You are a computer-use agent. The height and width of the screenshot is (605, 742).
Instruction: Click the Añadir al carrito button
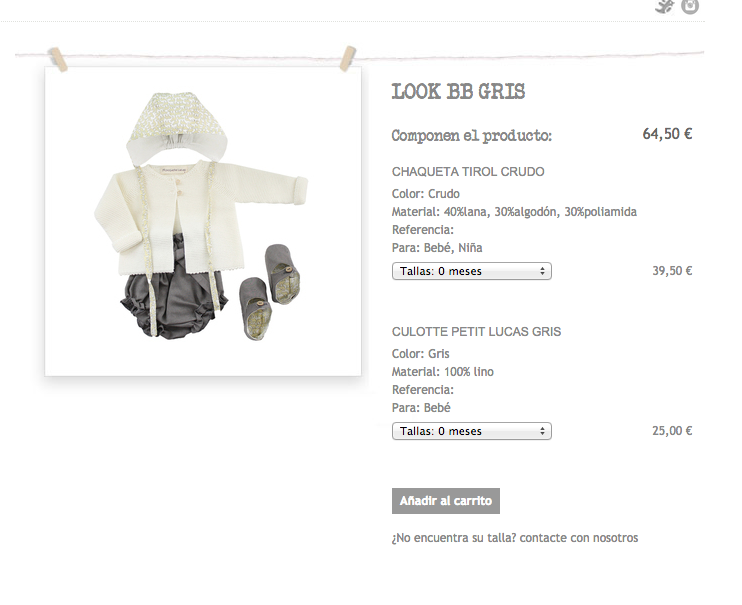446,501
